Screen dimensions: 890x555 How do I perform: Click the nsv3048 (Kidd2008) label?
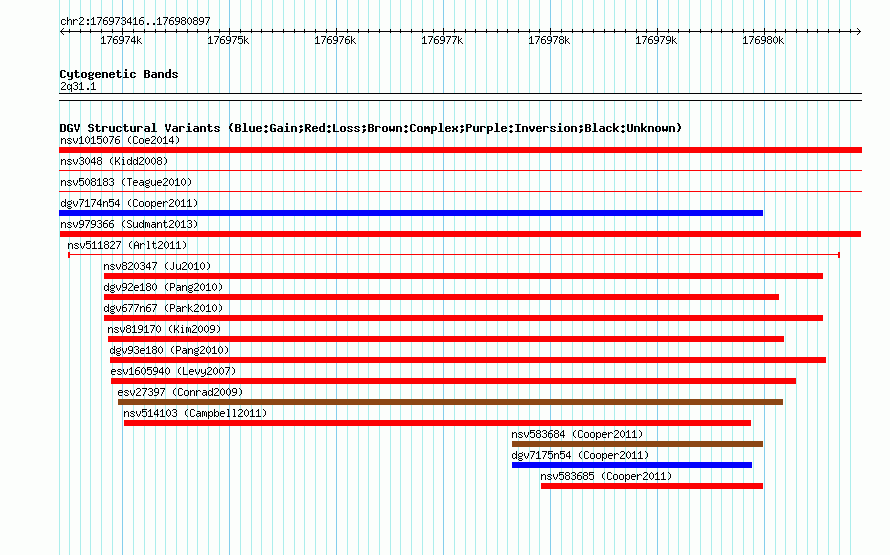[114, 161]
